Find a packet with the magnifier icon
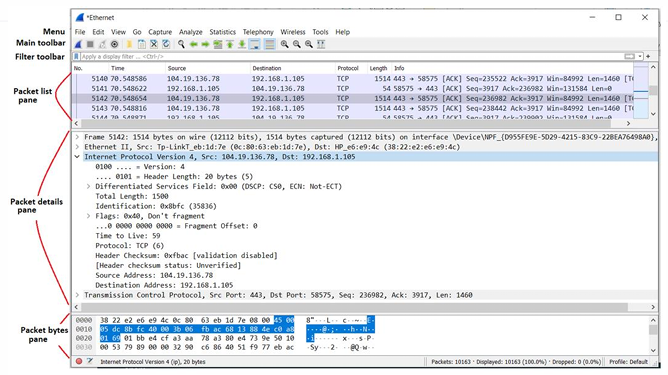This screenshot has height=375, width=668. tap(181, 44)
